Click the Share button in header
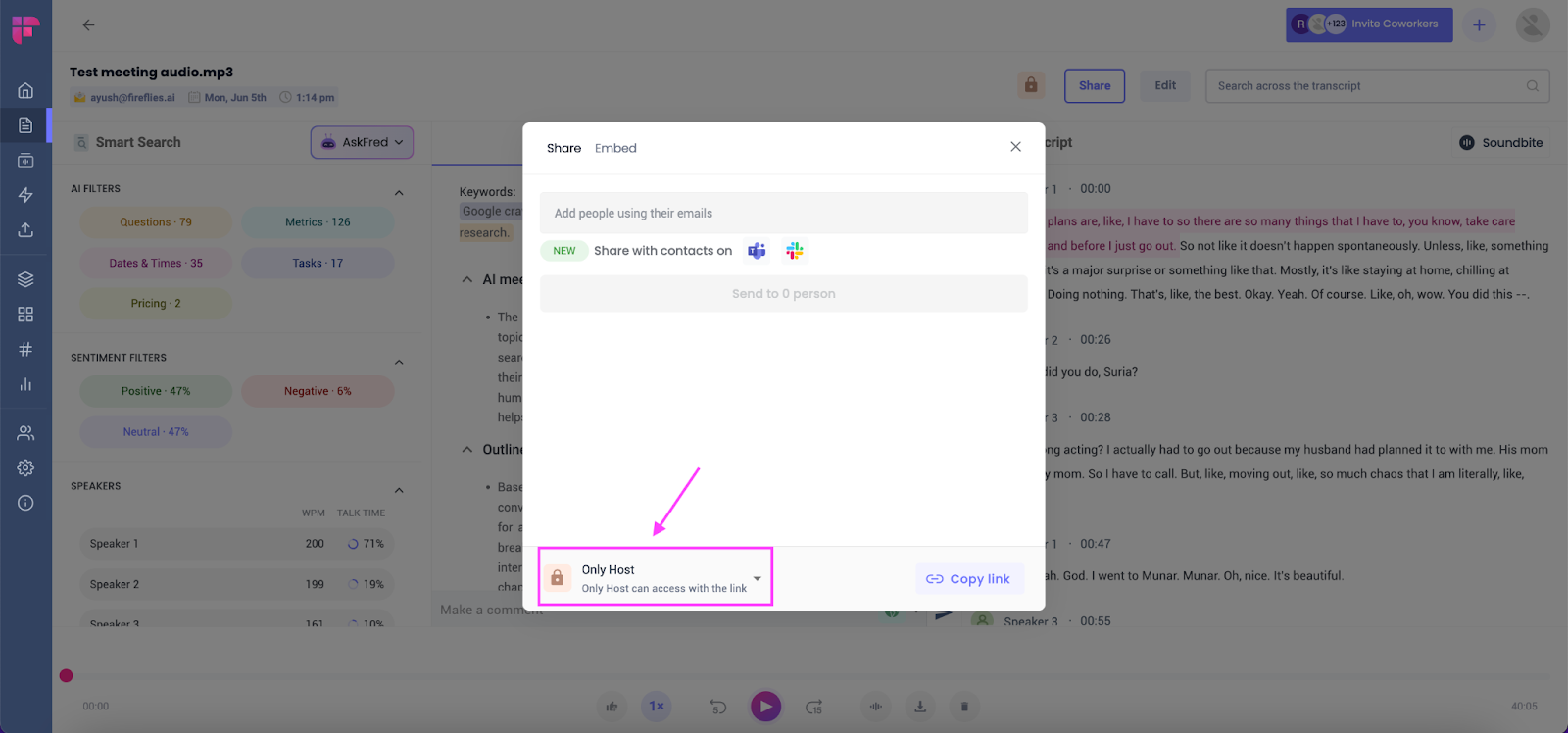Screen dimensions: 1568x733 point(1095,86)
